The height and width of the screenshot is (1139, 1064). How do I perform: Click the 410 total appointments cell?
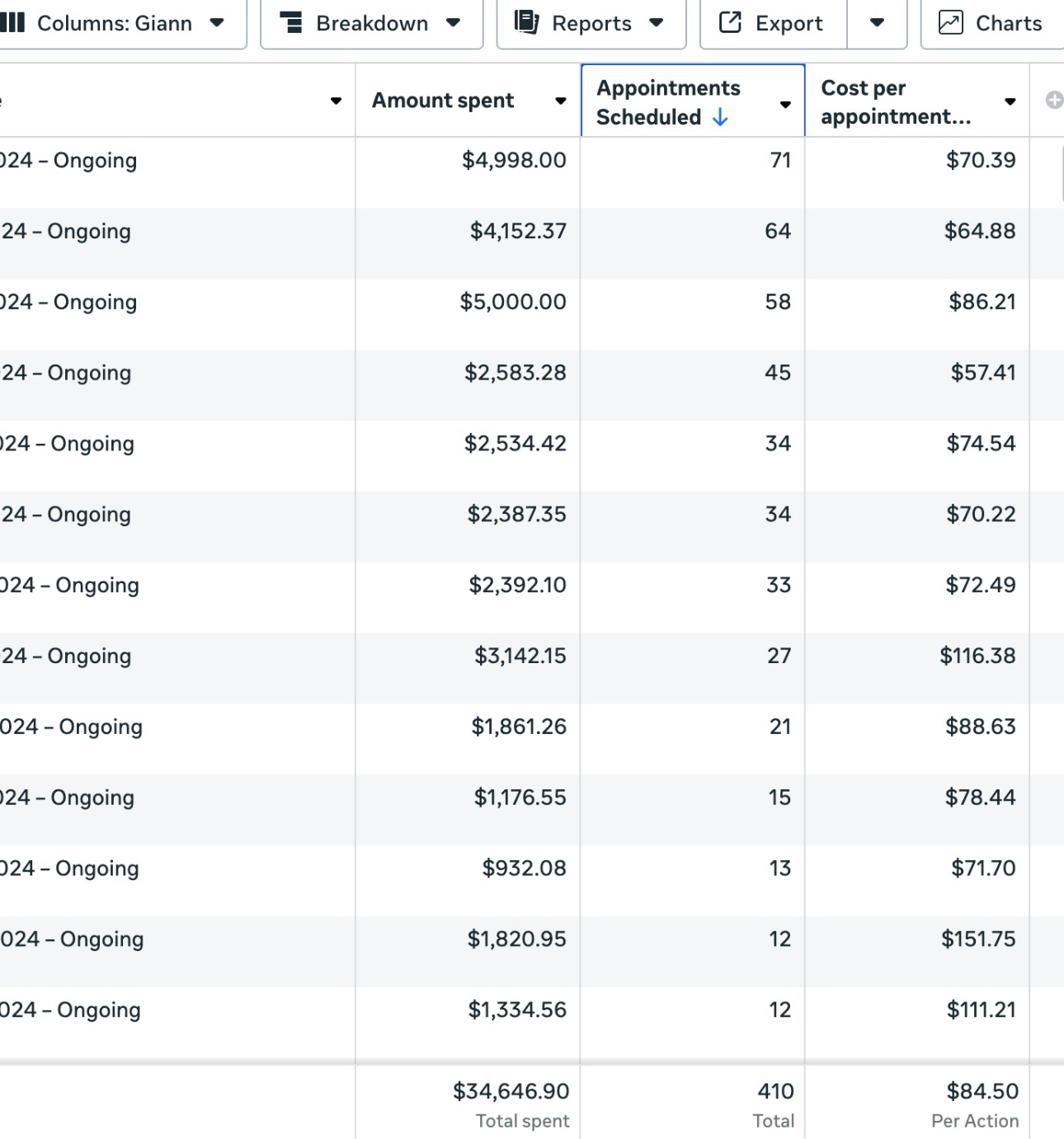[775, 1091]
